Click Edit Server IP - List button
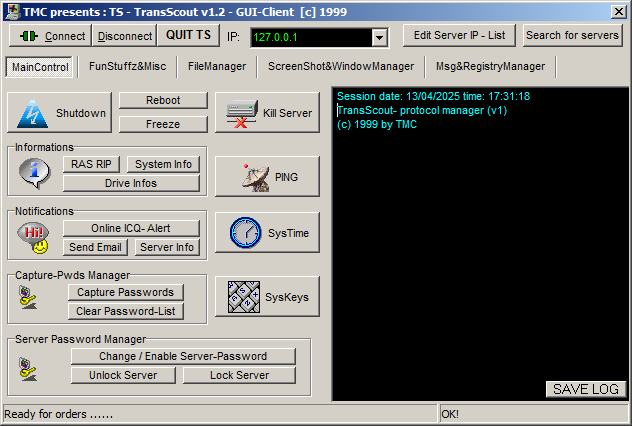This screenshot has height=426, width=632. [459, 35]
